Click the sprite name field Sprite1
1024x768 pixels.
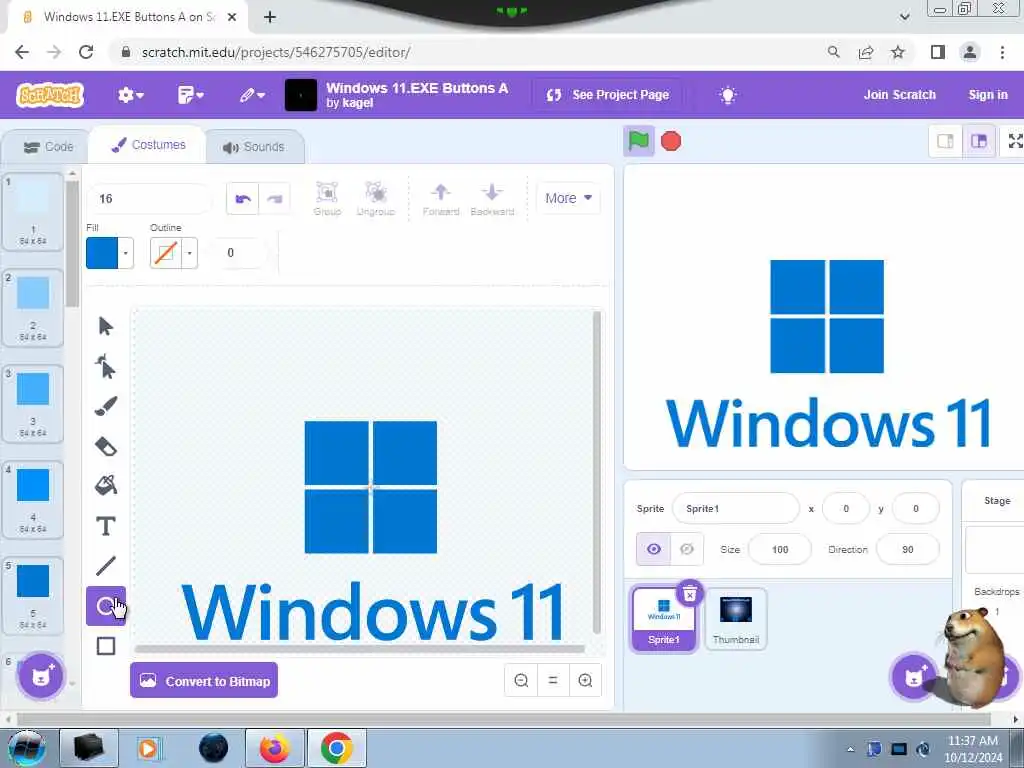pos(735,508)
